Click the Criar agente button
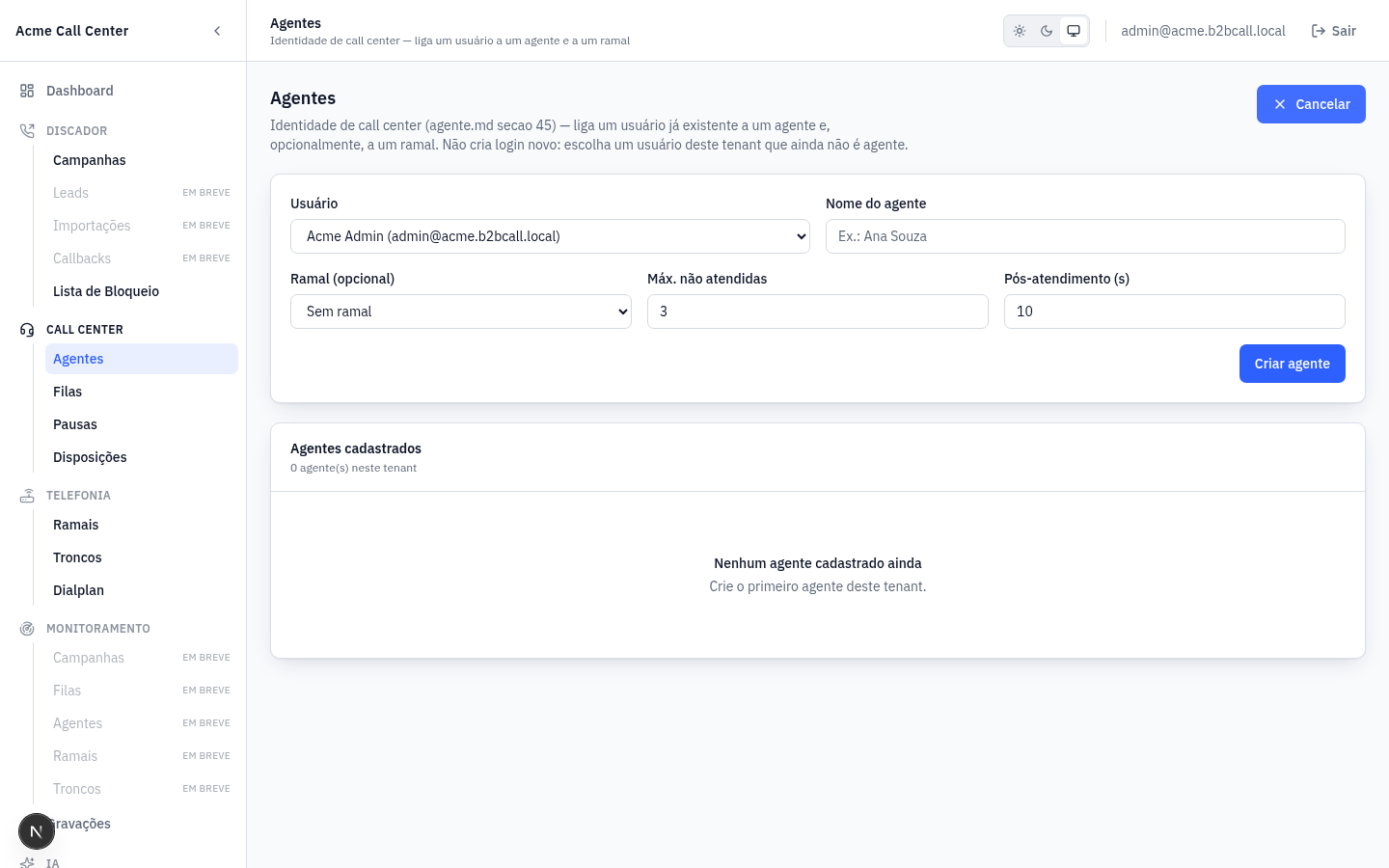 click(1293, 364)
